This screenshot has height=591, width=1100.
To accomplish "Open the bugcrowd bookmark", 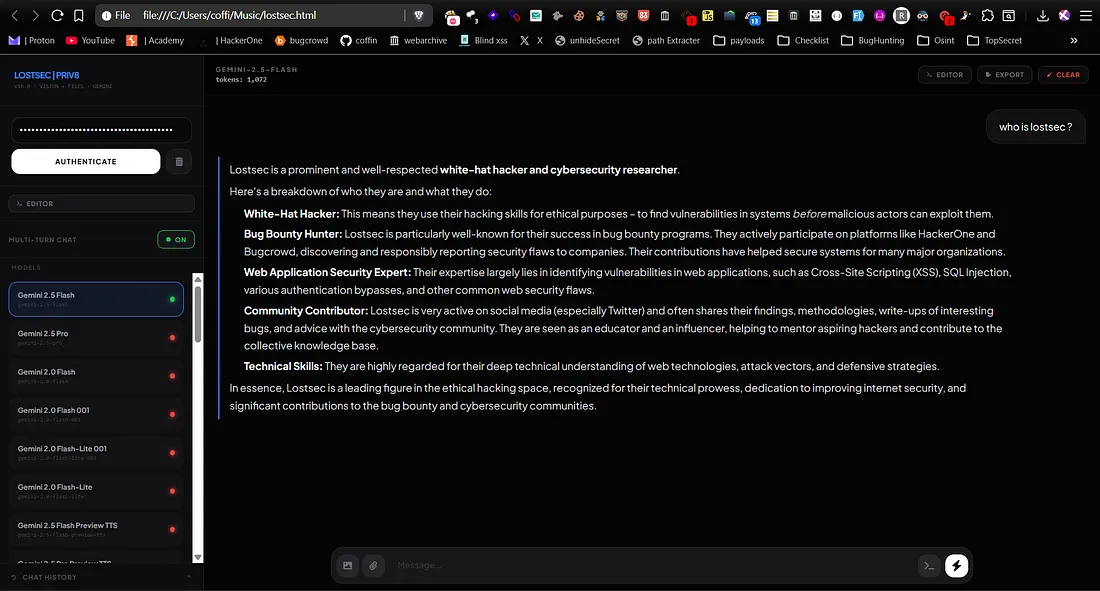I will click(x=301, y=41).
